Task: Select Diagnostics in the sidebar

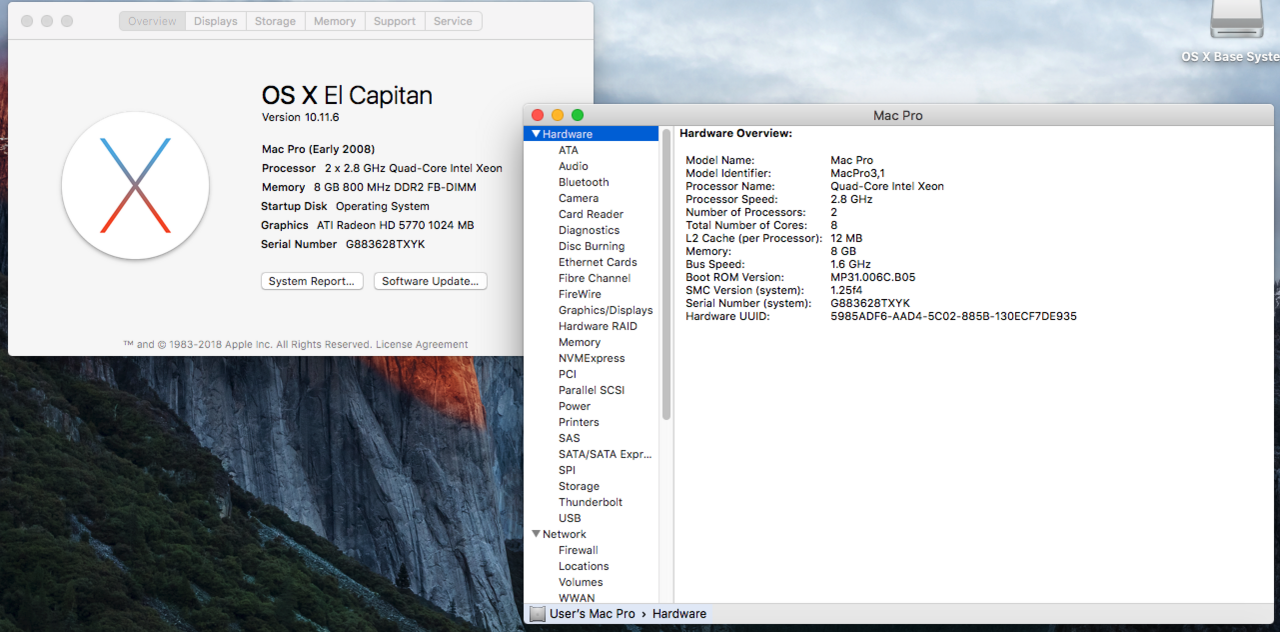Action: point(589,230)
